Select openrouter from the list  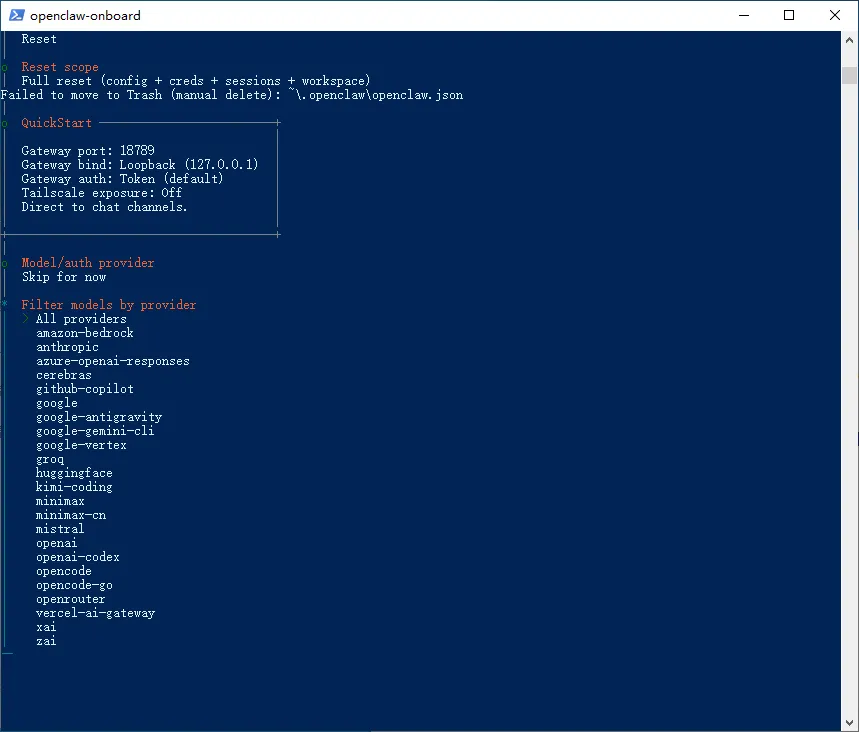(x=71, y=599)
